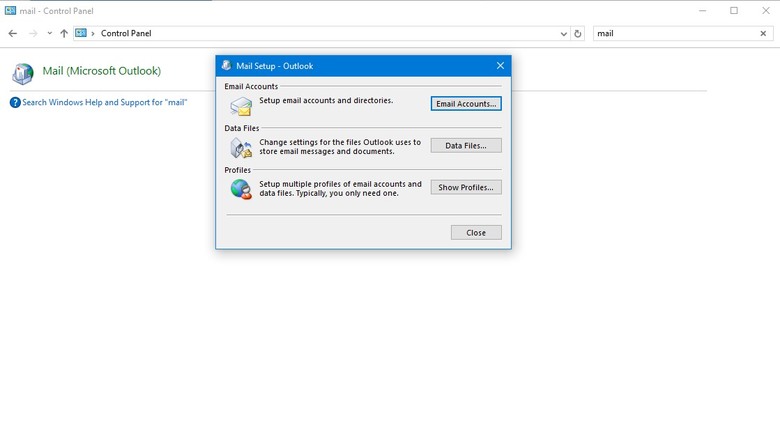Open the Show Profiles button
This screenshot has width=780, height=441.
466,187
